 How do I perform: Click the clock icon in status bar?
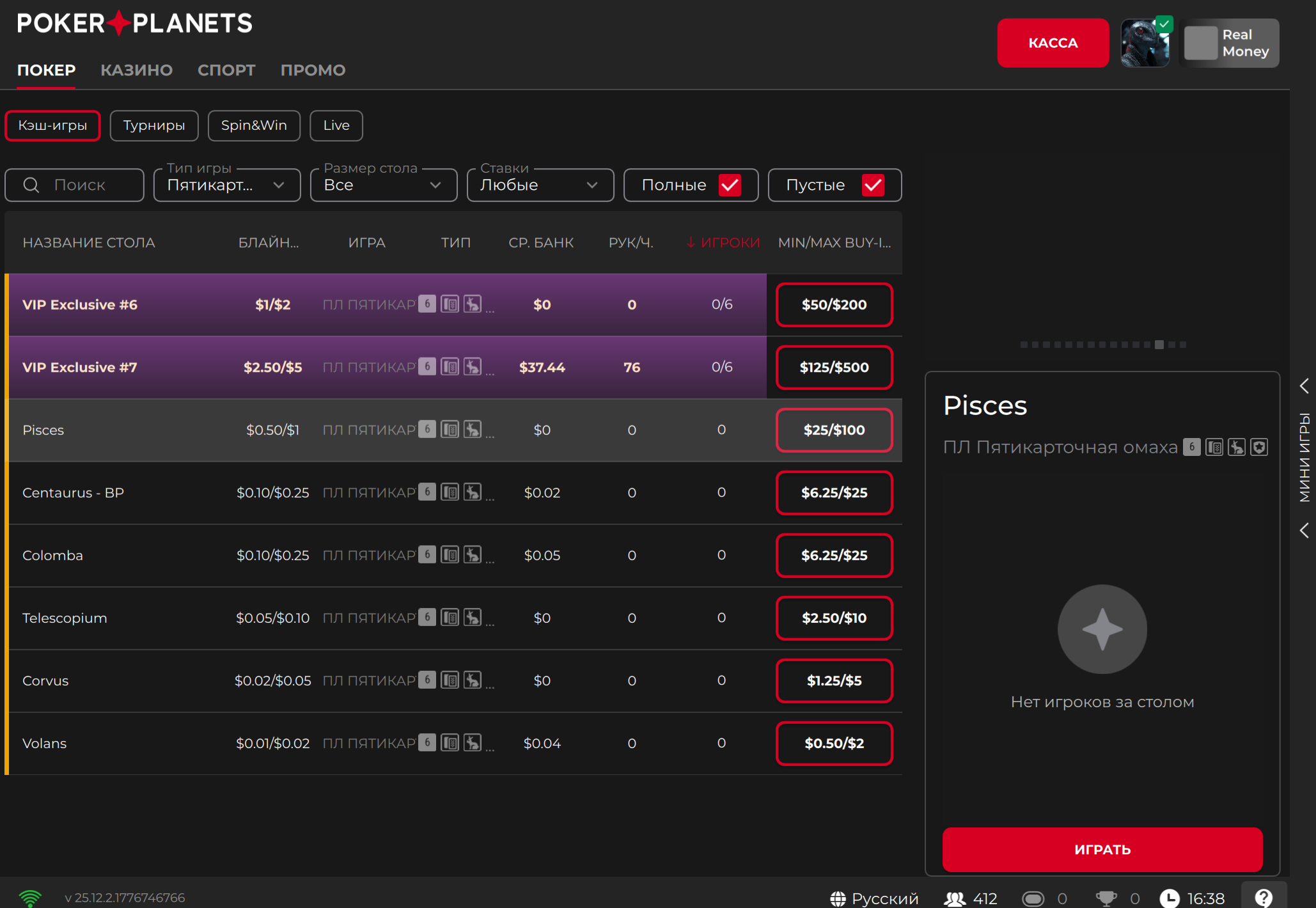click(1170, 898)
